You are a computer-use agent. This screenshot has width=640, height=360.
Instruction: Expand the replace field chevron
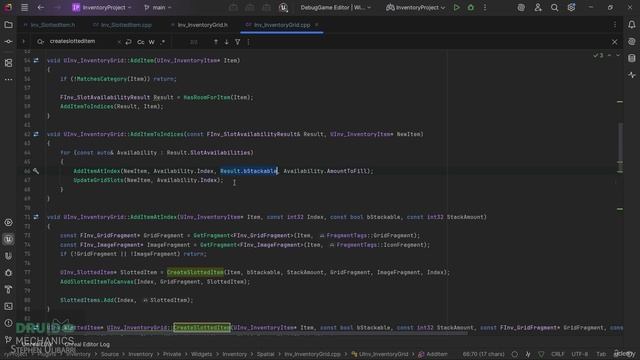point(23,41)
